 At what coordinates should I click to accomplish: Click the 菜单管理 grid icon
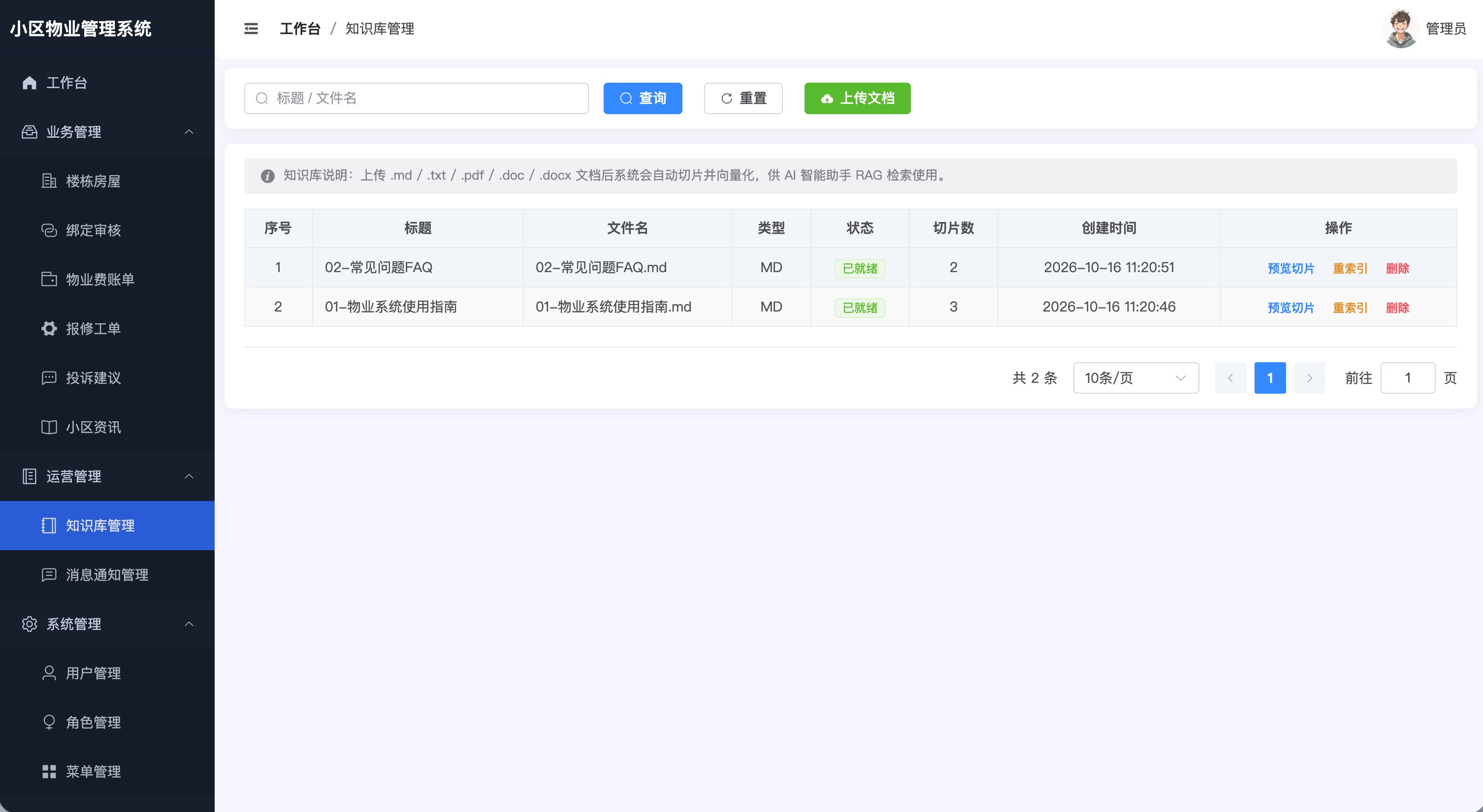[x=49, y=771]
